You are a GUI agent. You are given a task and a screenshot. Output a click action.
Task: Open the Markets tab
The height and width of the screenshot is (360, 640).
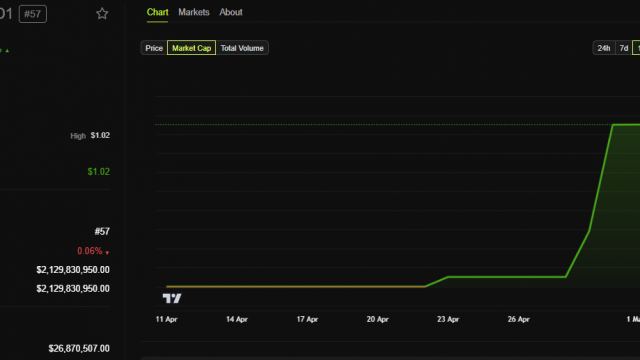tap(194, 12)
